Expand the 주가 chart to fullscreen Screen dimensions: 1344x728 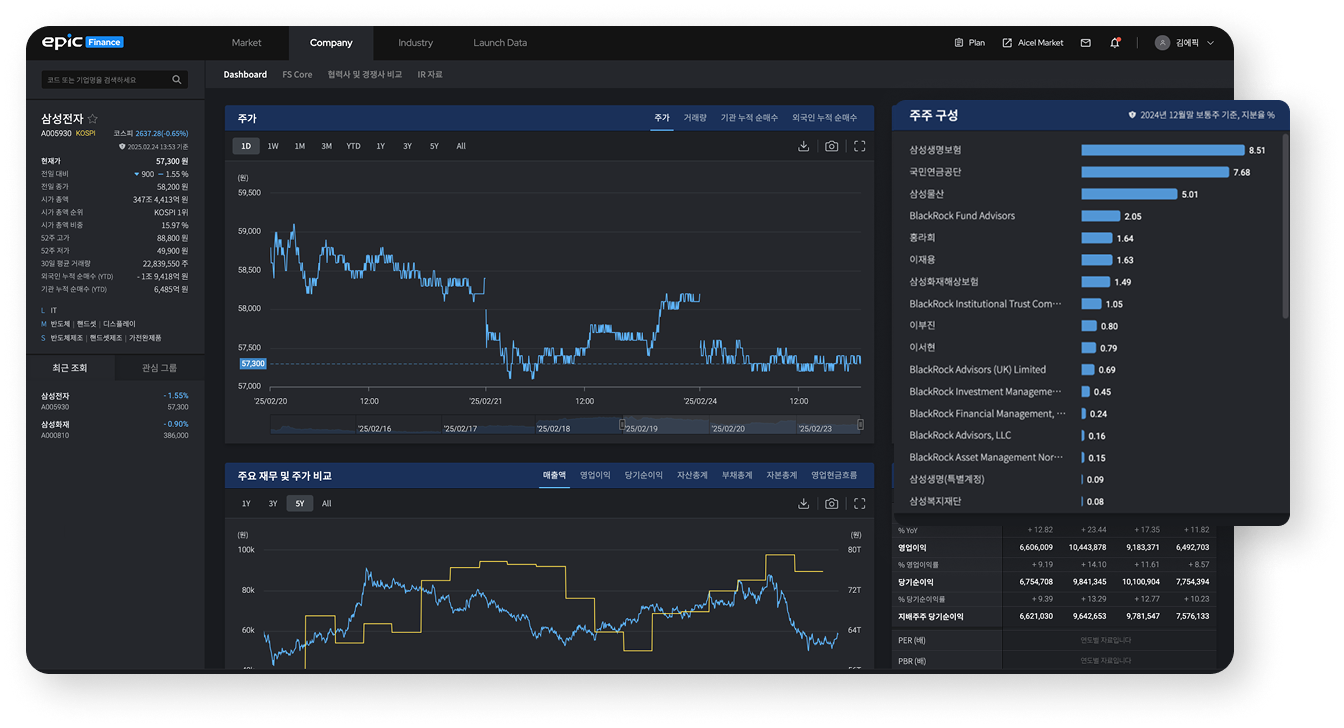pos(859,146)
